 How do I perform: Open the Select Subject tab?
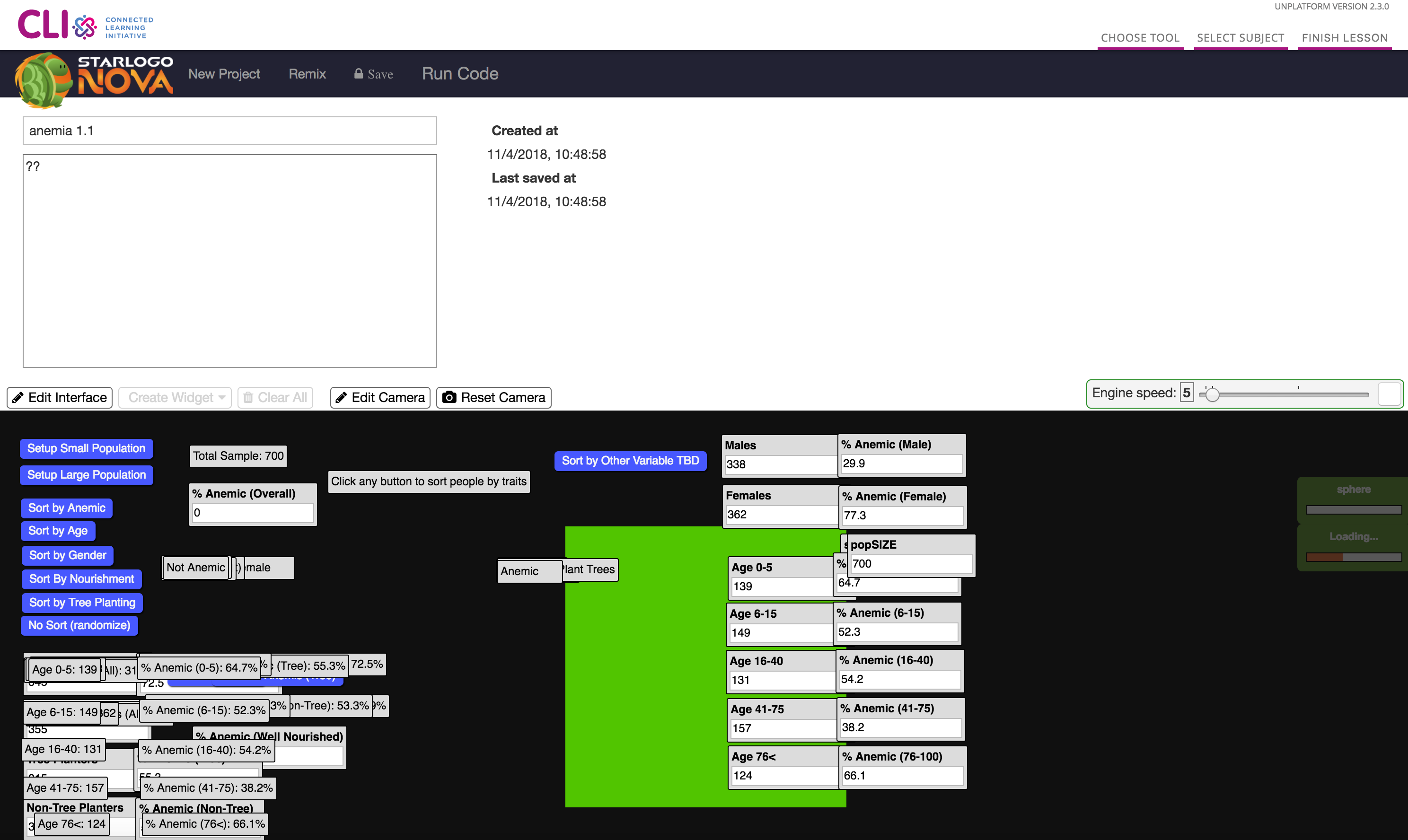click(1240, 38)
